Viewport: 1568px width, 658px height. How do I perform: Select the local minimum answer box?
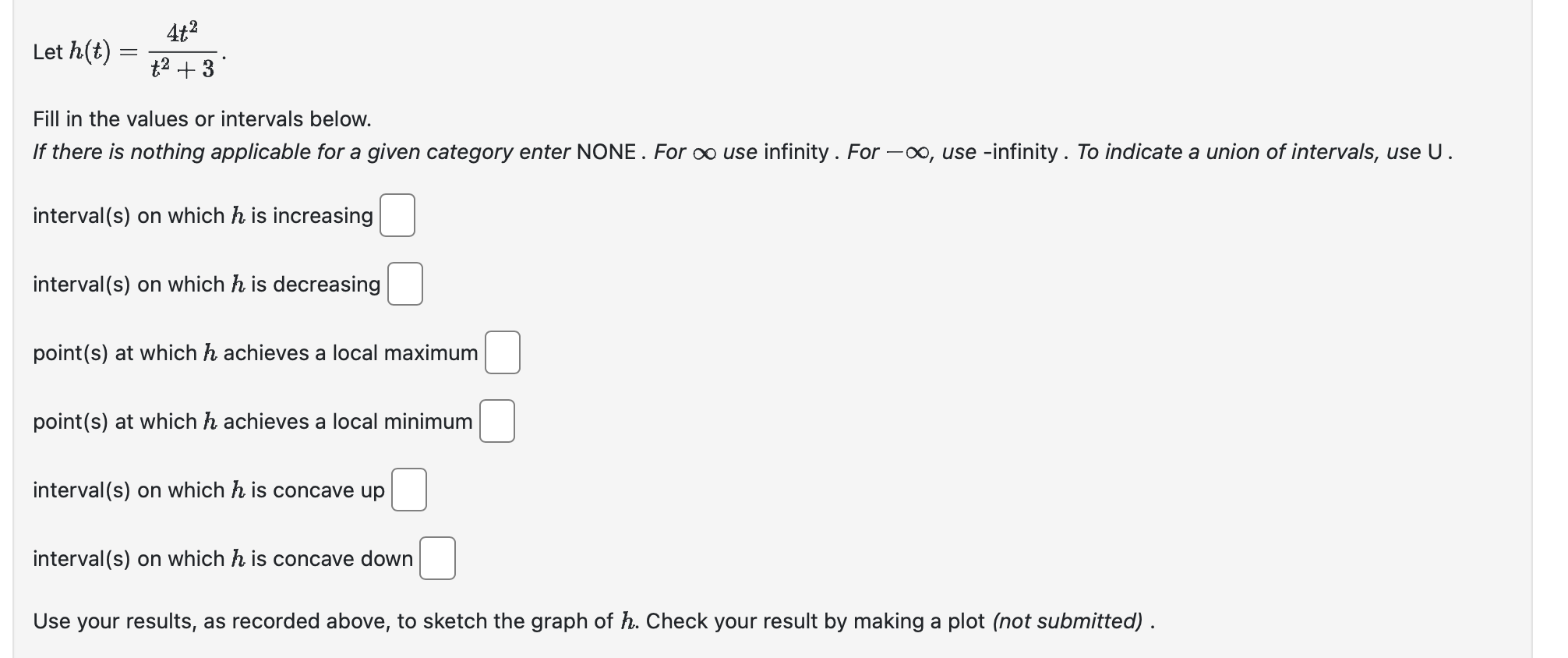tap(496, 421)
